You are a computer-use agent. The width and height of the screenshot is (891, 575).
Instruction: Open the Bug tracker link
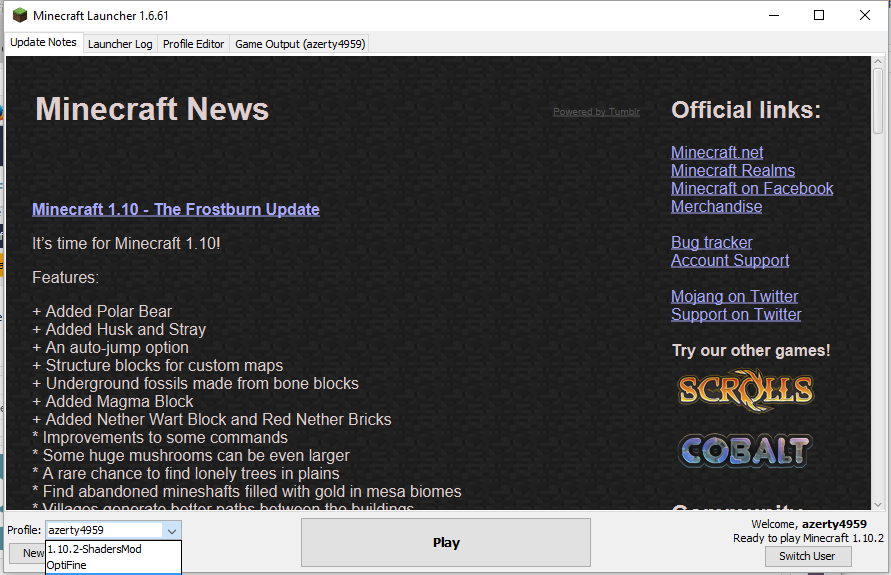click(711, 243)
